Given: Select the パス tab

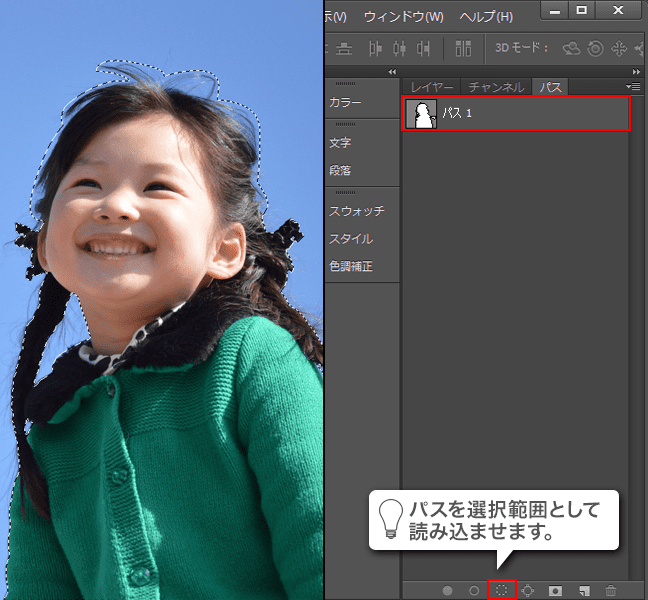Looking at the screenshot, I should tap(550, 87).
